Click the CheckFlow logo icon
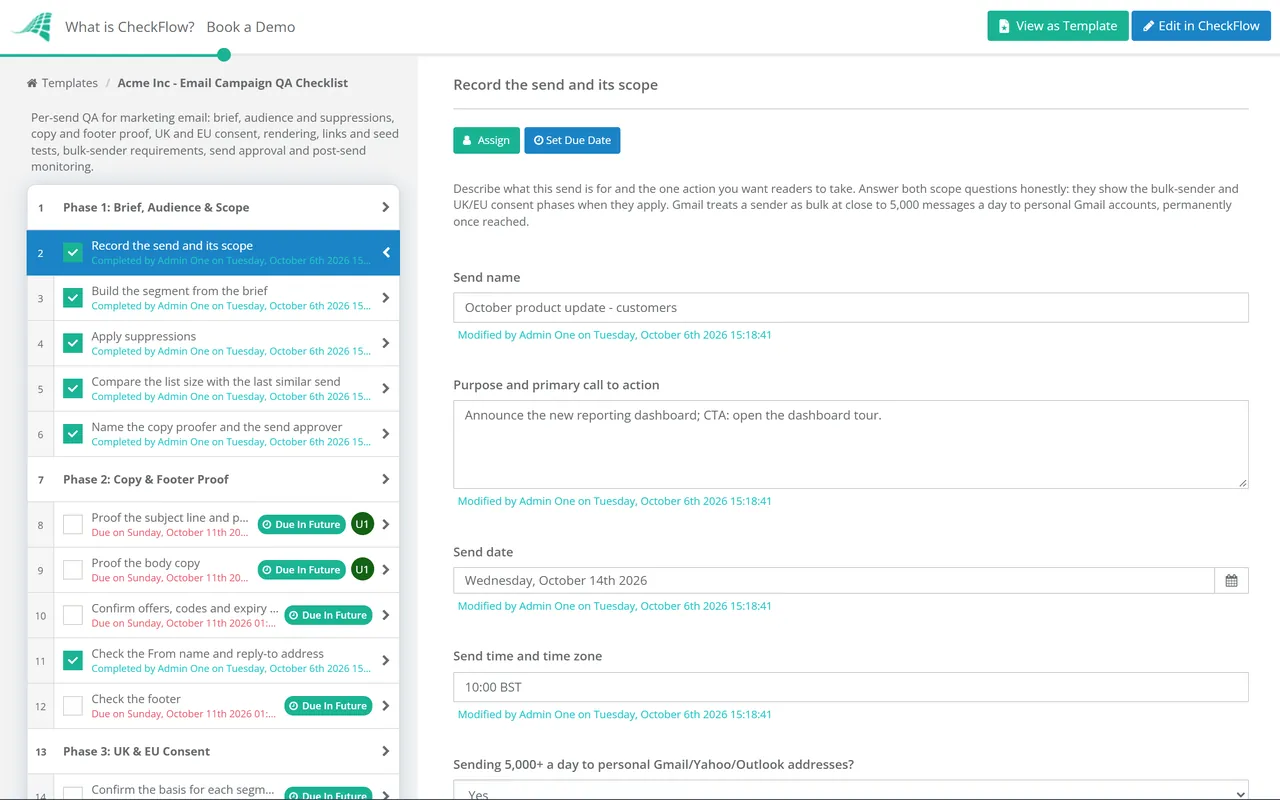 coord(31,26)
